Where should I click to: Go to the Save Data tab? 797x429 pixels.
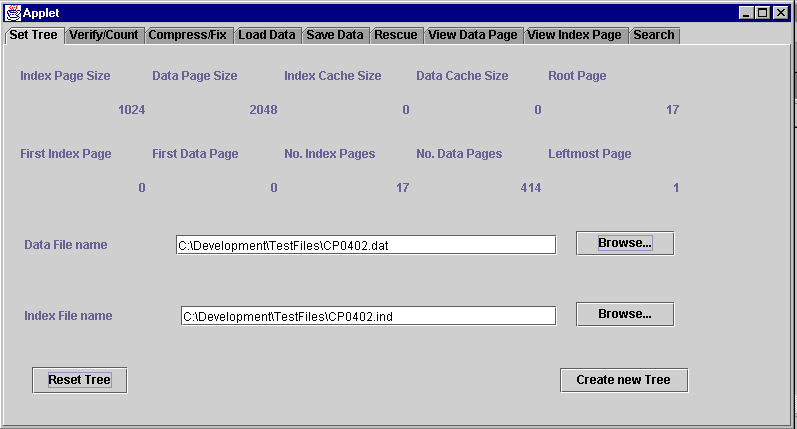[x=335, y=35]
